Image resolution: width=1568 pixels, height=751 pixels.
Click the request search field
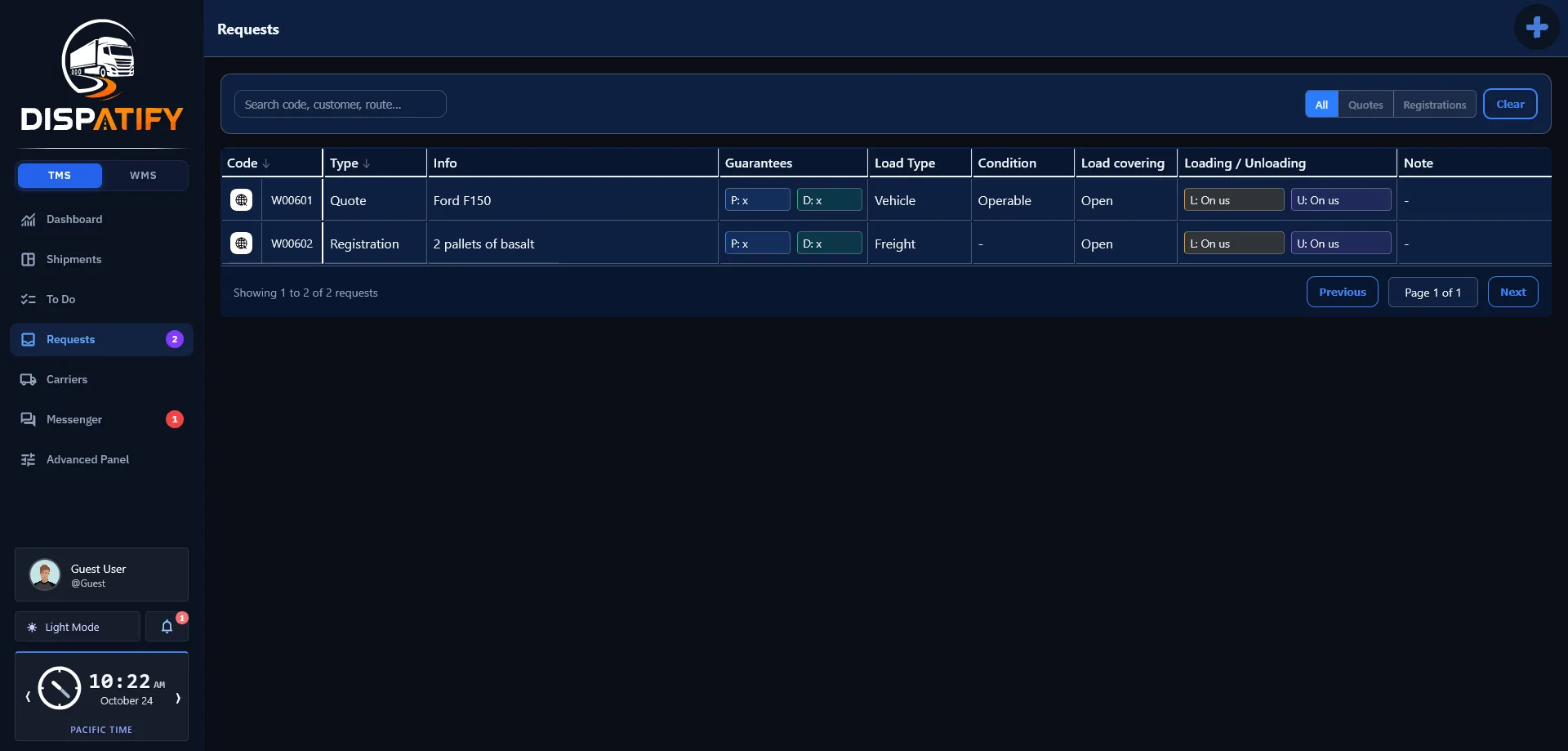coord(340,104)
